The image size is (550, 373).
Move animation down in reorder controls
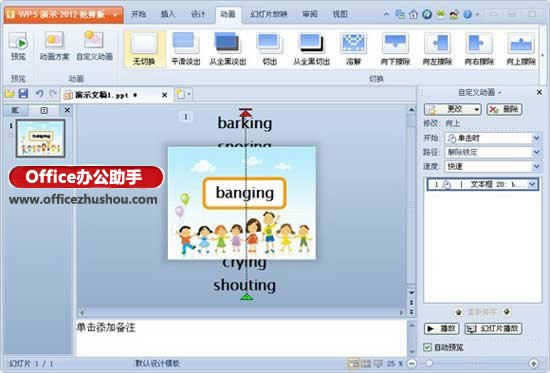507,312
